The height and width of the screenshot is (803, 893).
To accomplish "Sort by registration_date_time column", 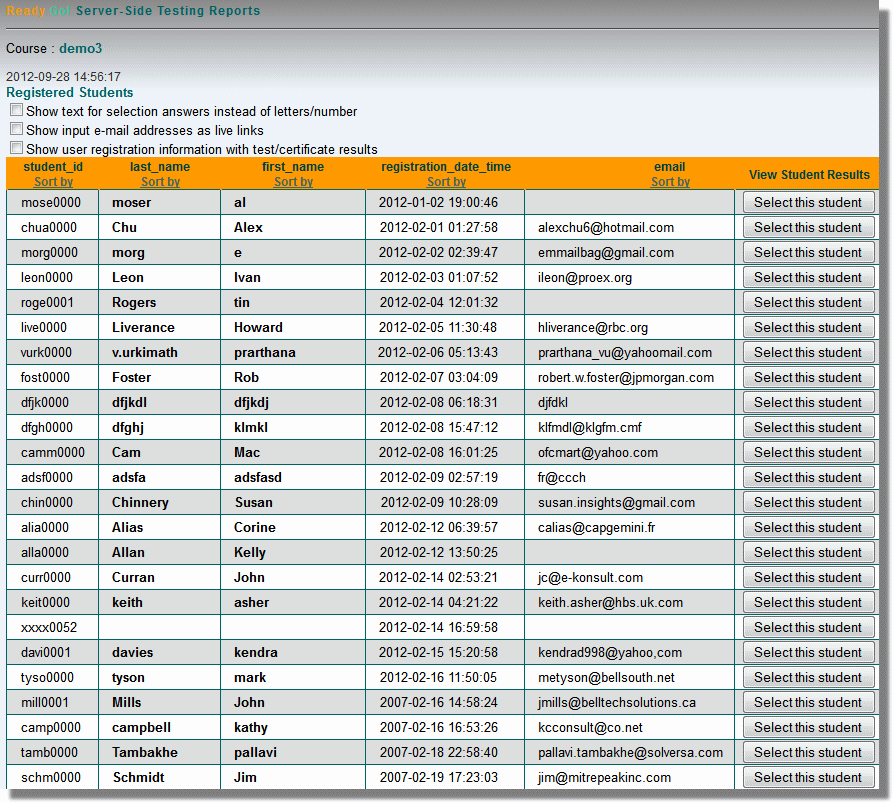I will [446, 182].
